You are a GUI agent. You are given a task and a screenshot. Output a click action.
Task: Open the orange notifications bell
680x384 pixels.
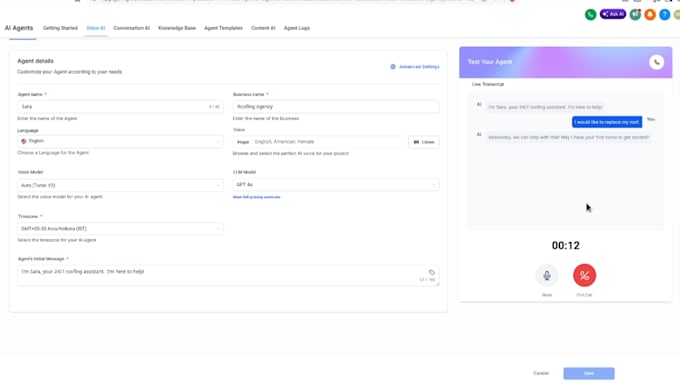(x=650, y=14)
